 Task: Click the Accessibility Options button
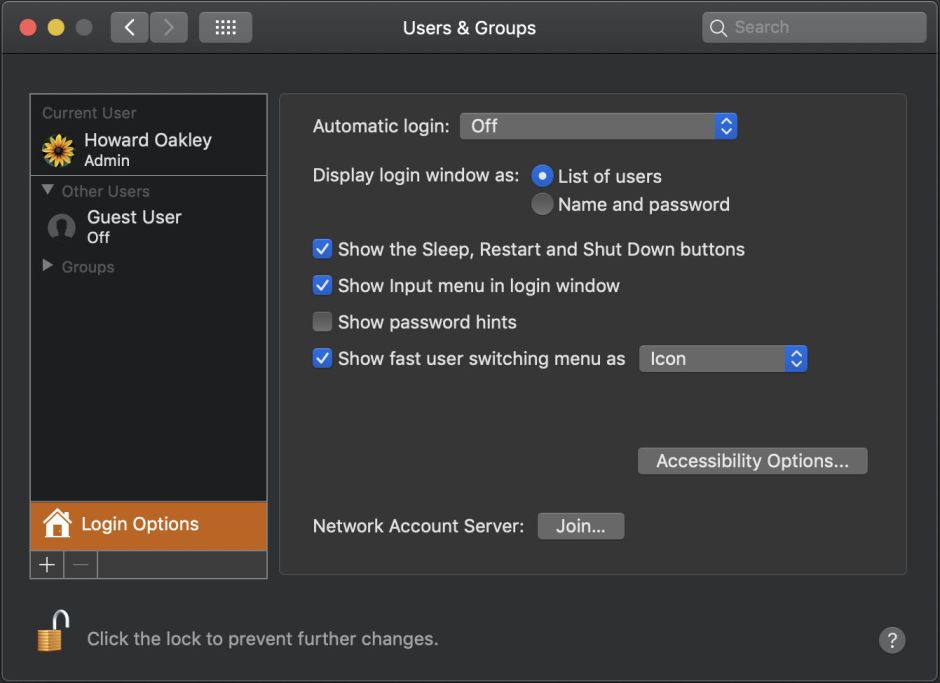(752, 461)
